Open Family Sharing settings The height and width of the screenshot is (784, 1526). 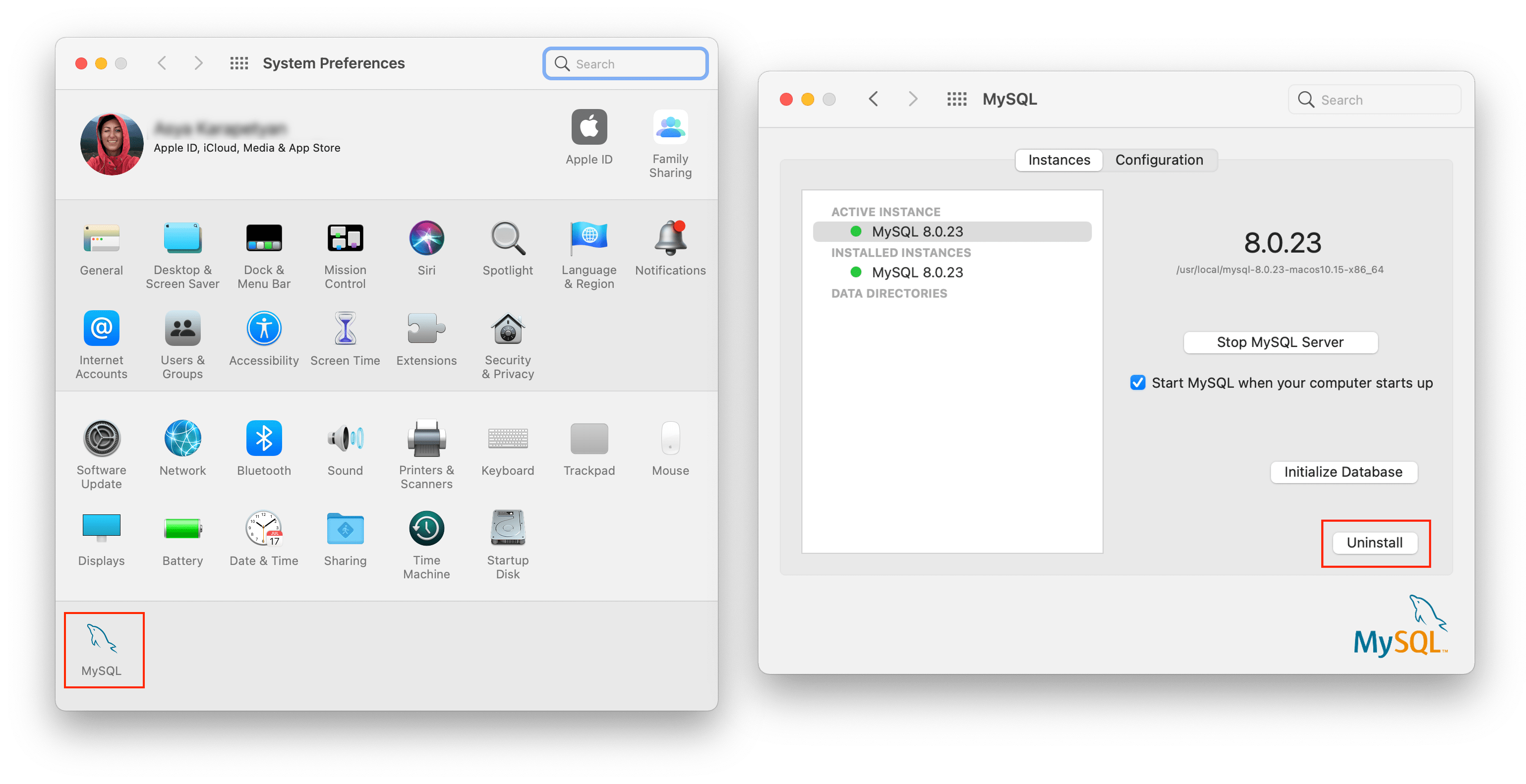click(x=670, y=144)
